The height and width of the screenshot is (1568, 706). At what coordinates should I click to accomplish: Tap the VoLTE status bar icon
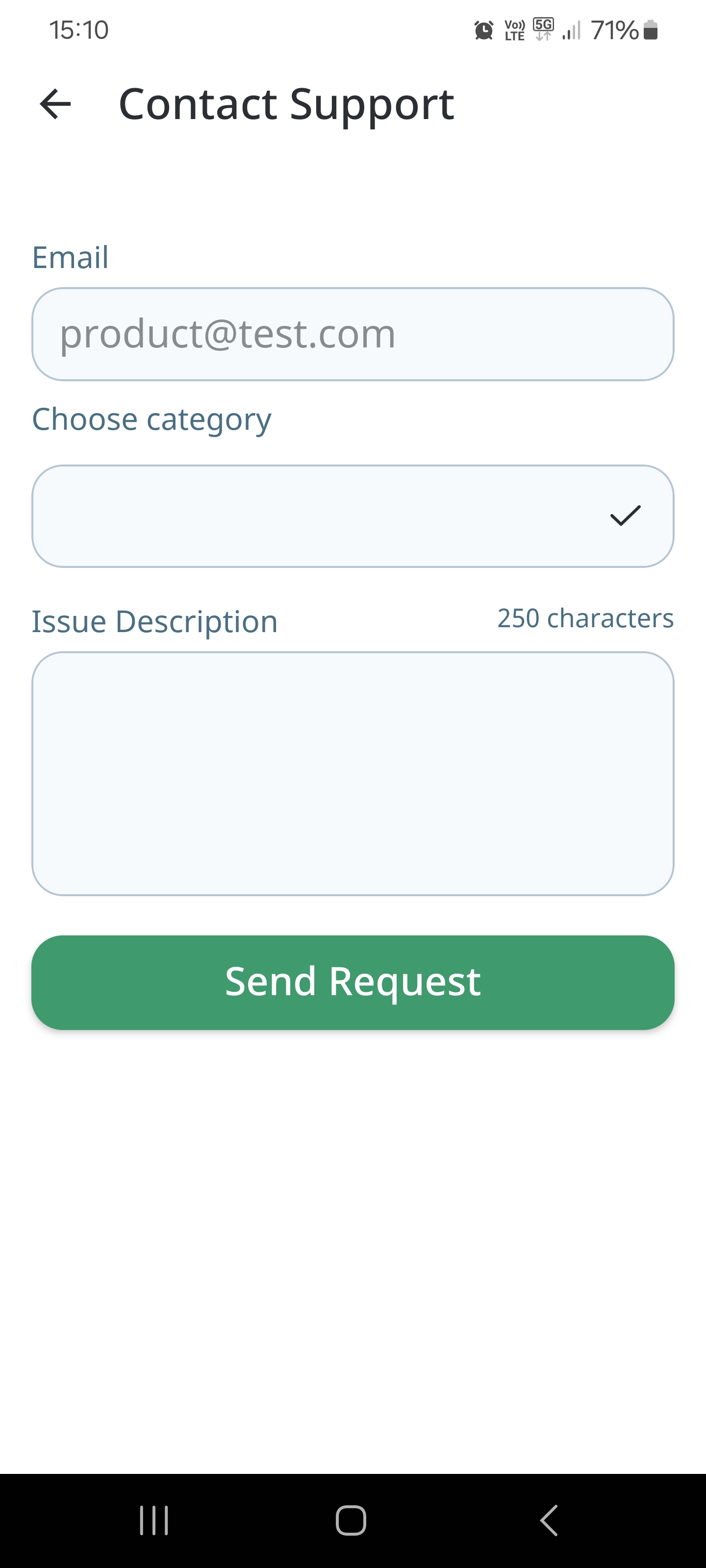(x=515, y=30)
